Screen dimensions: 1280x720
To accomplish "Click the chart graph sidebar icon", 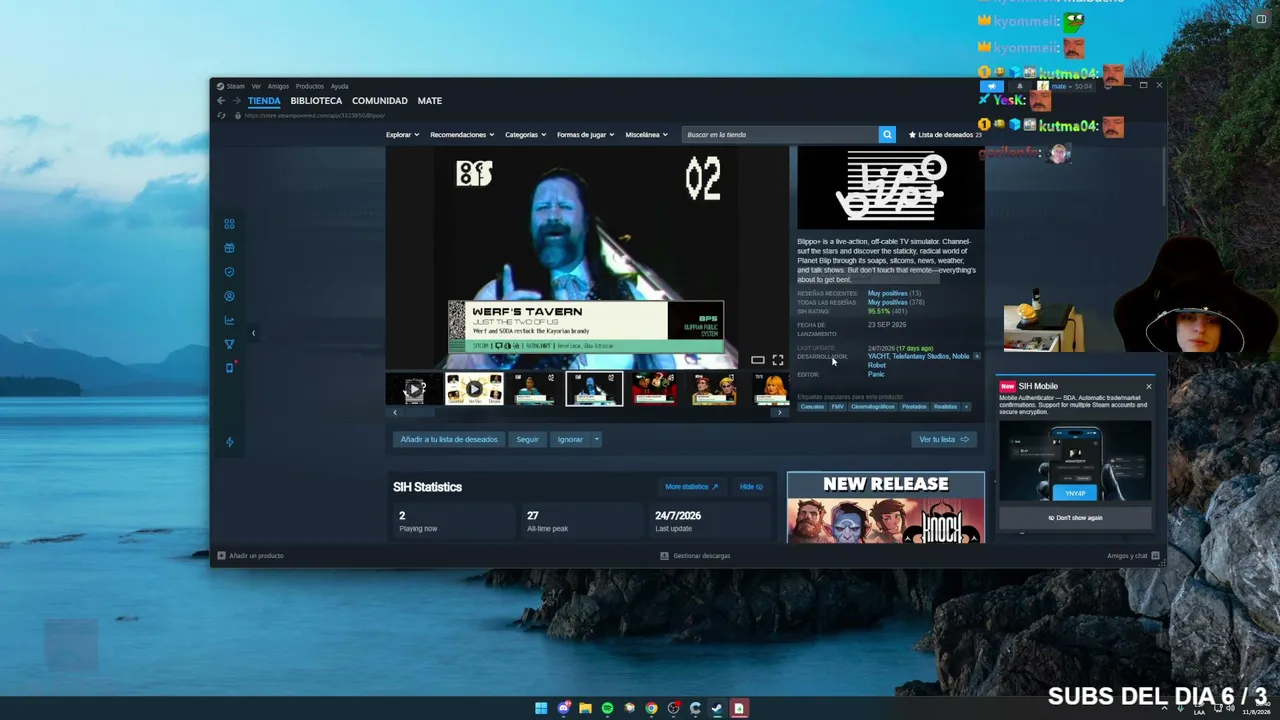I will [x=229, y=320].
